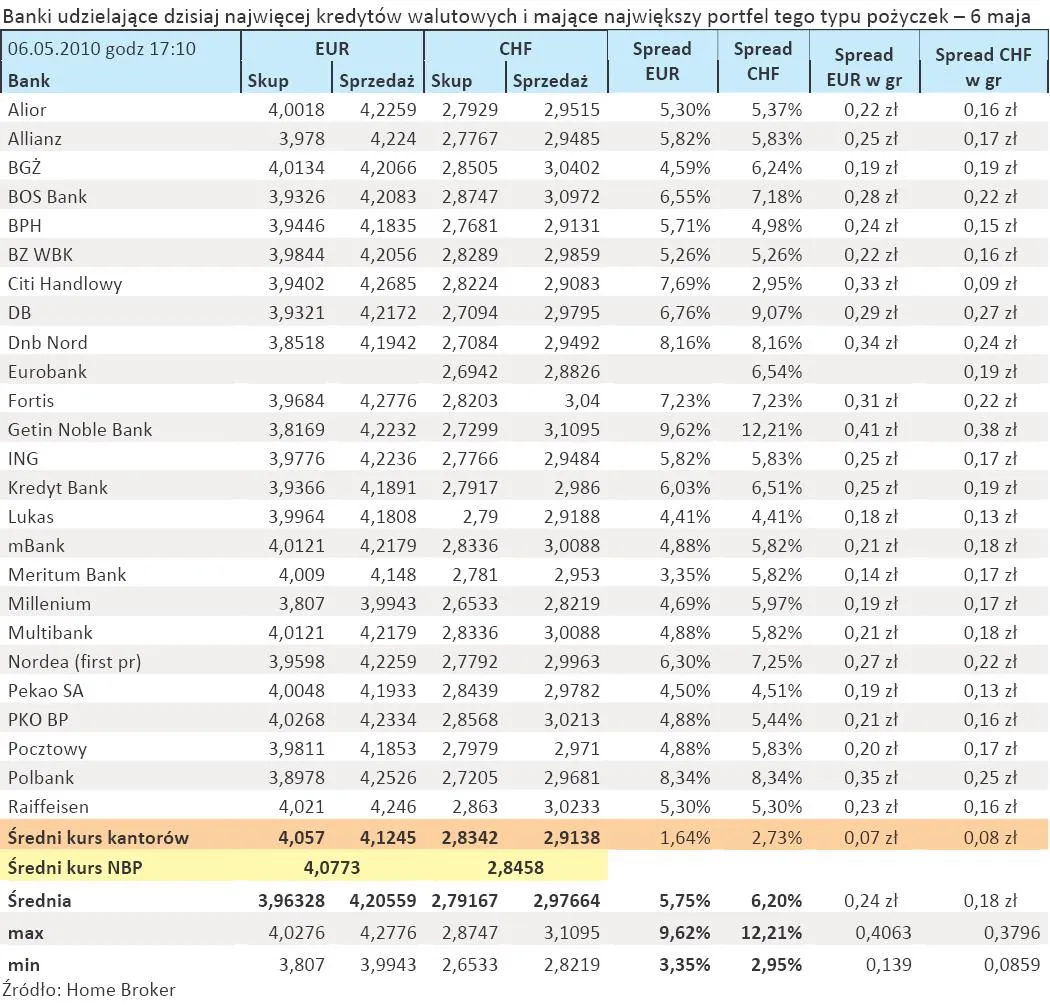Click the Eurobank row label
Image resolution: width=1050 pixels, height=1007 pixels.
click(47, 372)
